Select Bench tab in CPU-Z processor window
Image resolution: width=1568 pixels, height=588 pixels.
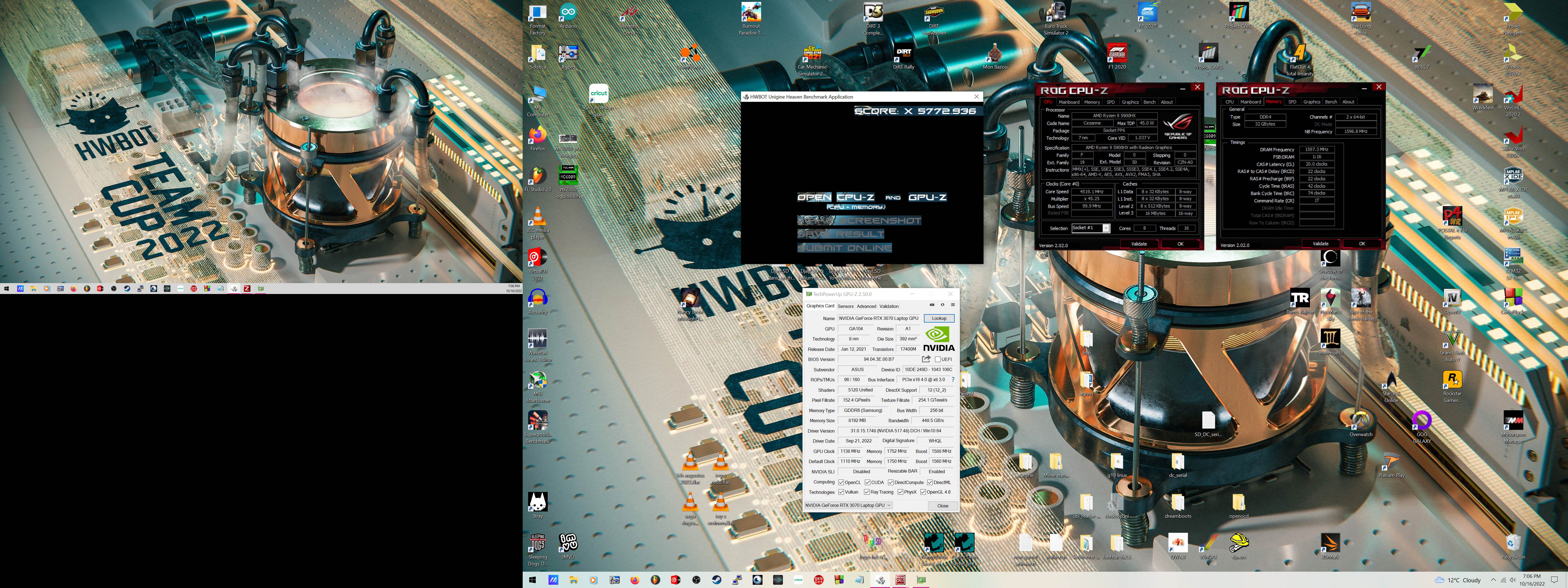point(1149,102)
